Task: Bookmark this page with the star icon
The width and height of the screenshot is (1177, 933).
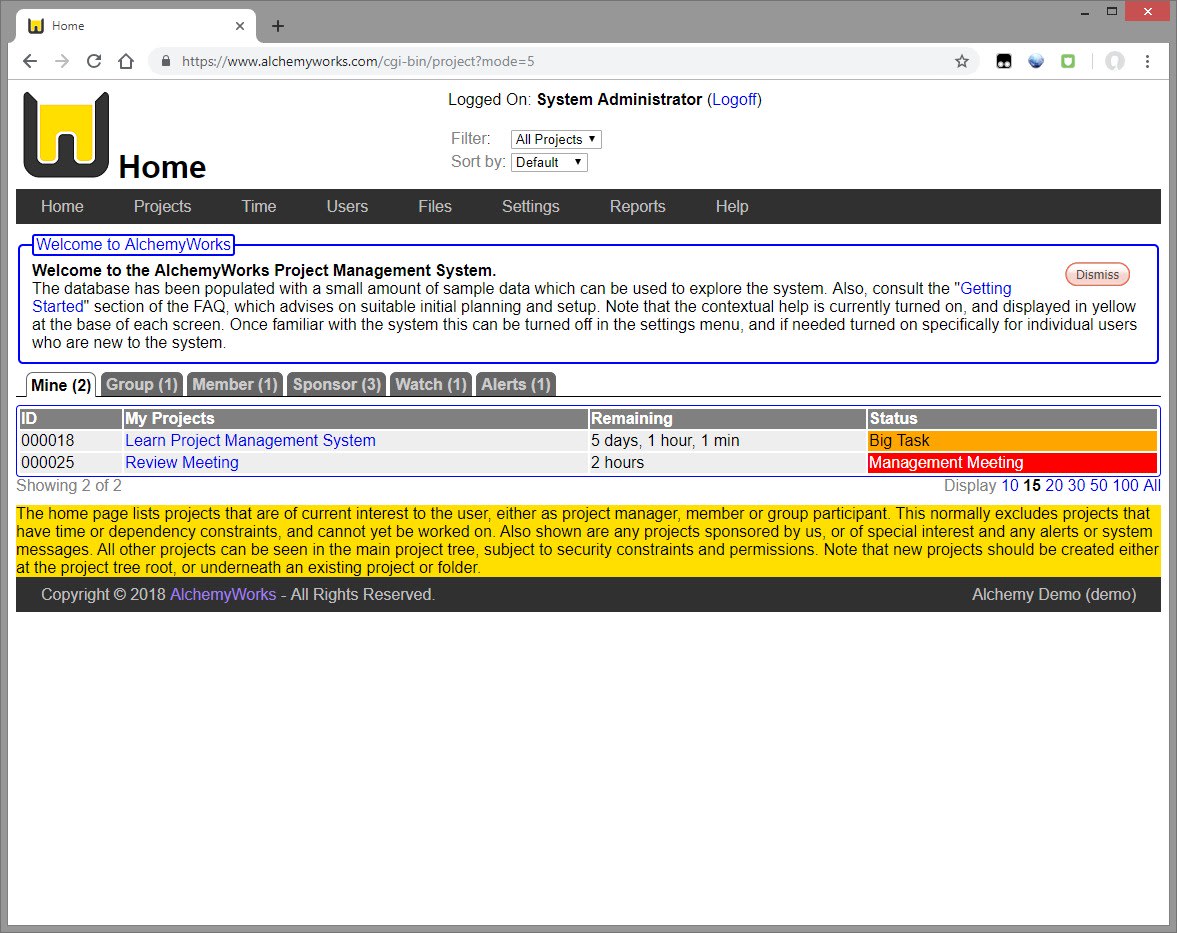Action: [x=962, y=62]
